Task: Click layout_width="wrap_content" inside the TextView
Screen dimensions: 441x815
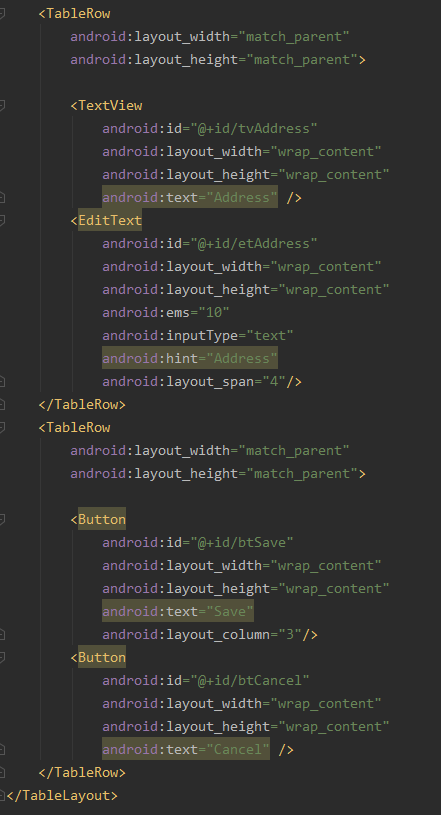Action: point(242,151)
